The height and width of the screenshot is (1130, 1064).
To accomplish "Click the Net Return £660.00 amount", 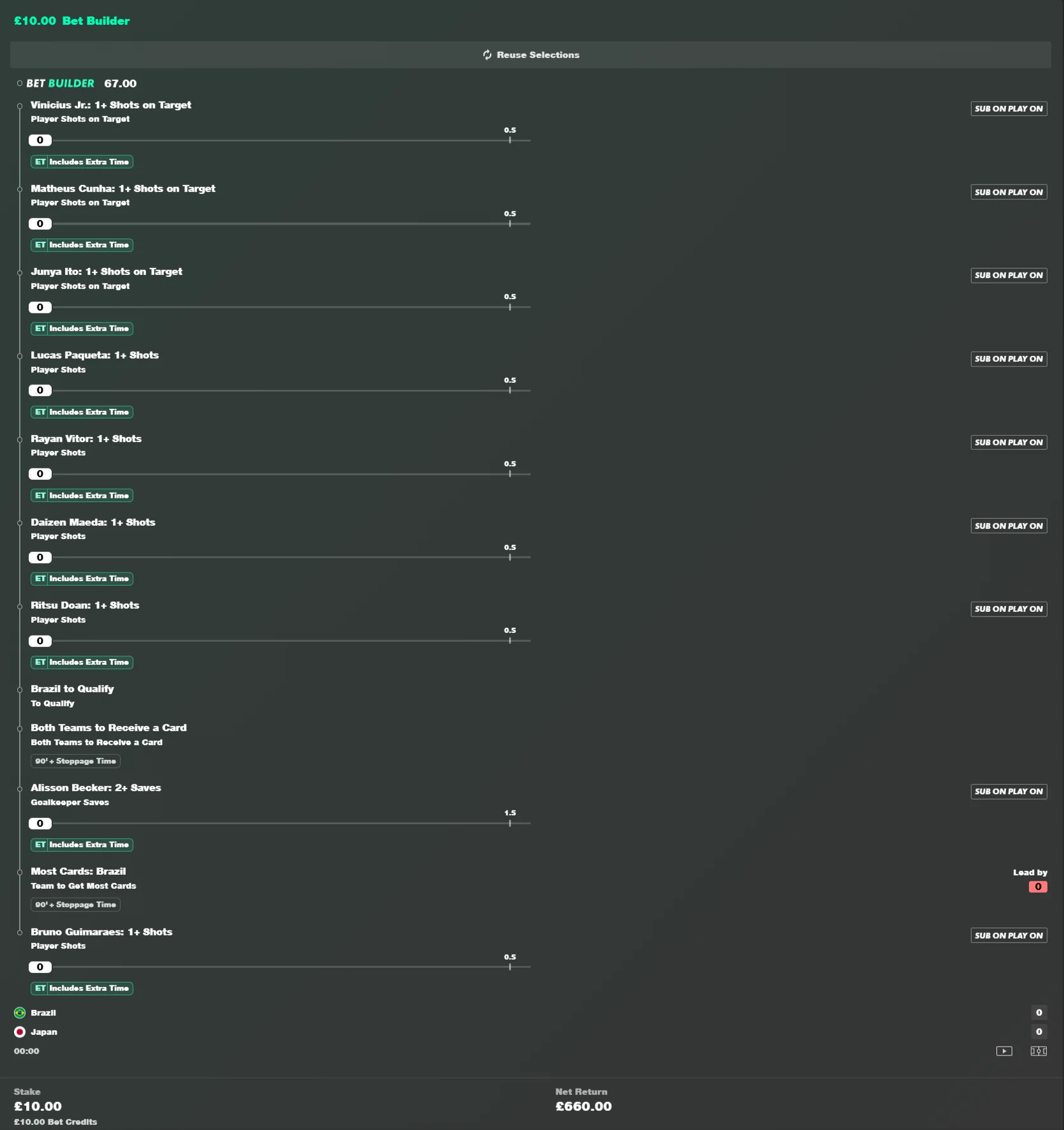I will (x=583, y=1106).
